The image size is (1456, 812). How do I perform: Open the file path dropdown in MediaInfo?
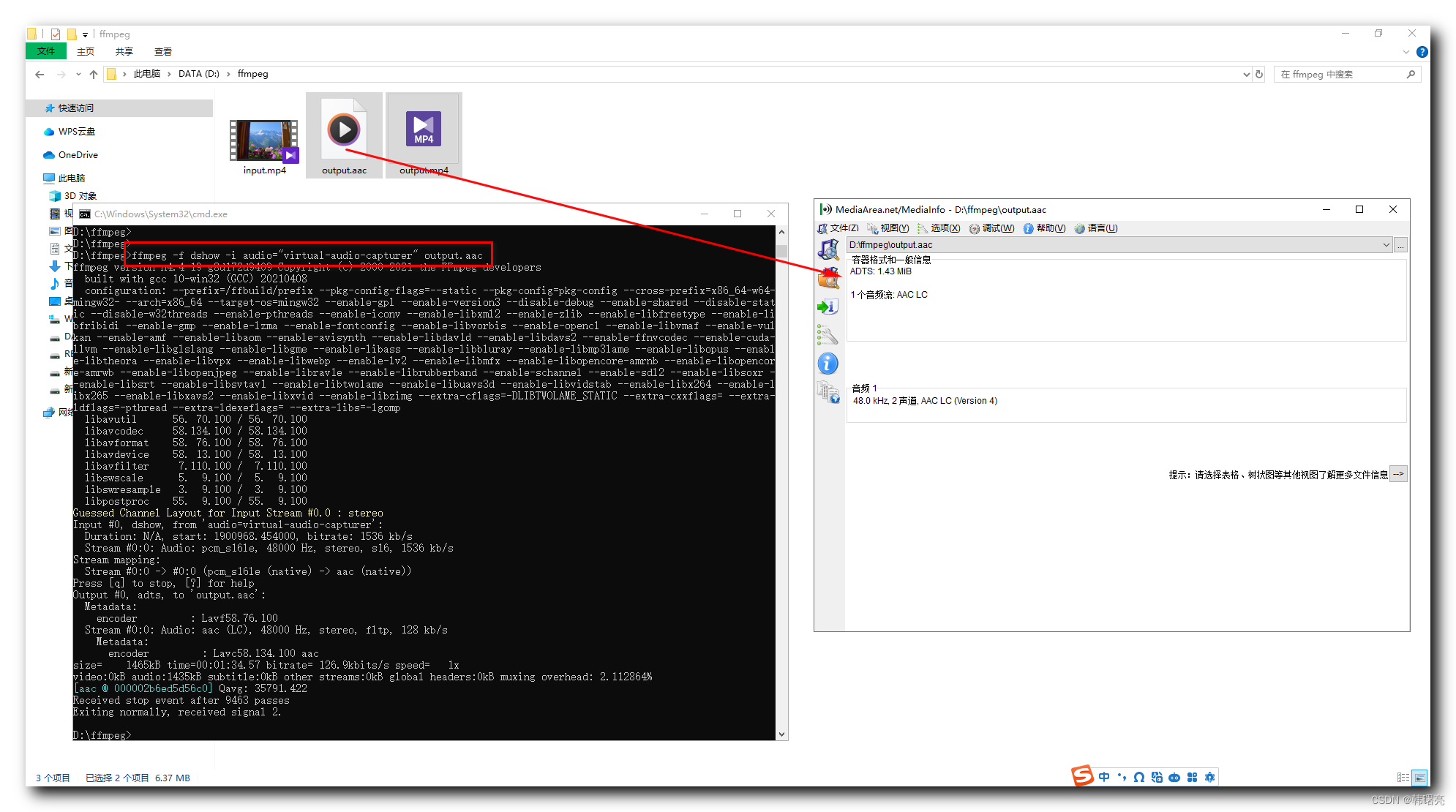pyautogui.click(x=1386, y=244)
